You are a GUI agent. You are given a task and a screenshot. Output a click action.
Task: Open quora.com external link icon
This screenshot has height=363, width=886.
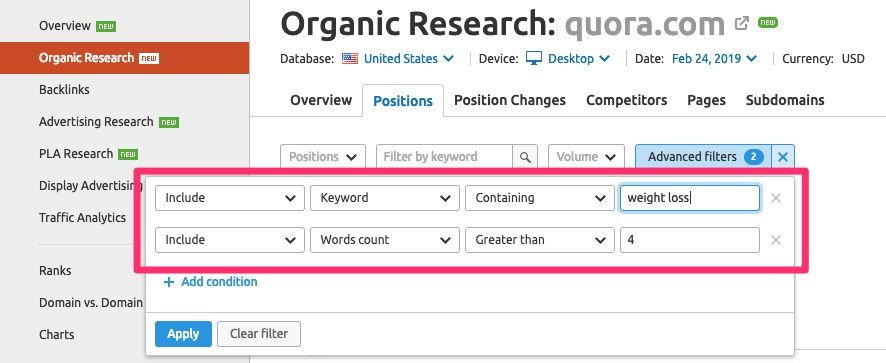[x=741, y=23]
